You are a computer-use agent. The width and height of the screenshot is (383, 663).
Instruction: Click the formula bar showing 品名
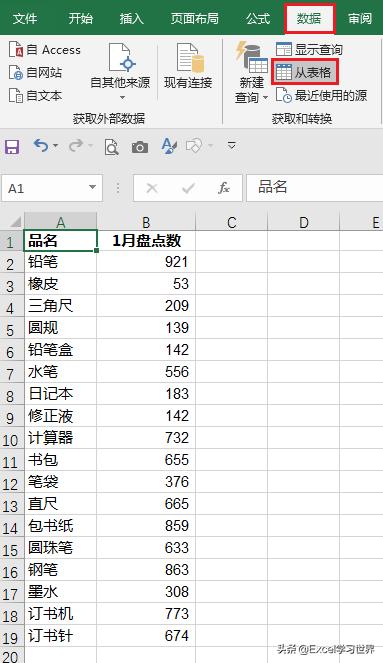pos(315,188)
